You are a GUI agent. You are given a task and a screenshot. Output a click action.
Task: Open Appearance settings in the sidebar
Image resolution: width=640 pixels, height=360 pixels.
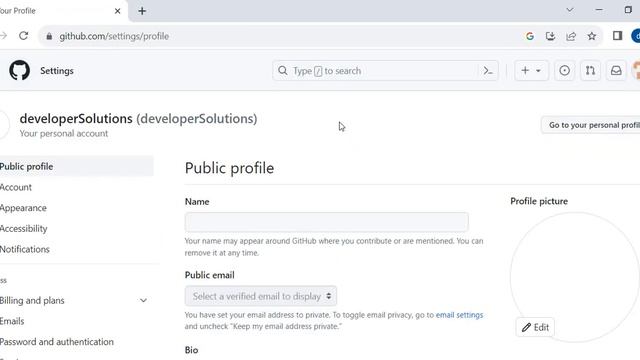(x=23, y=208)
